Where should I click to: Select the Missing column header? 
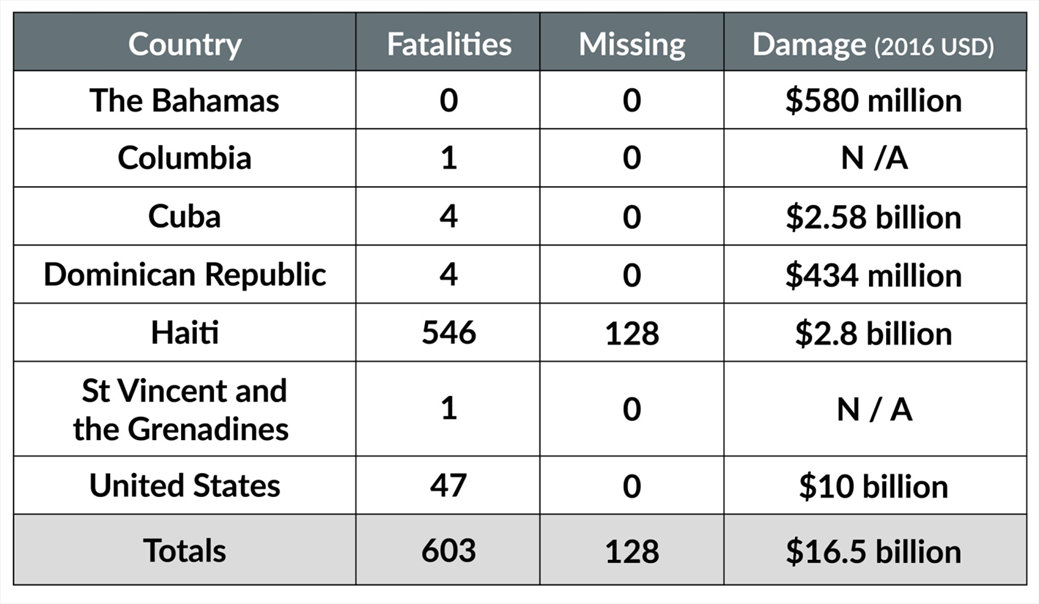pos(632,44)
